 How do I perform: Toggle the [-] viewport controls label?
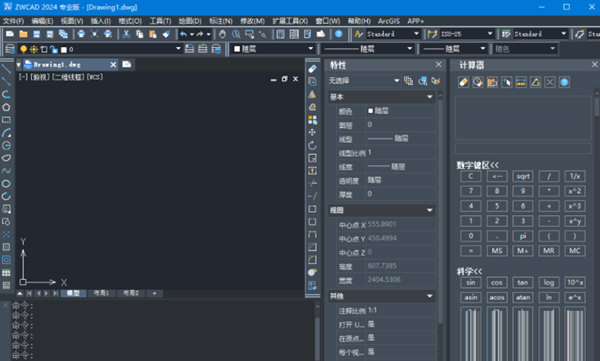[x=23, y=77]
